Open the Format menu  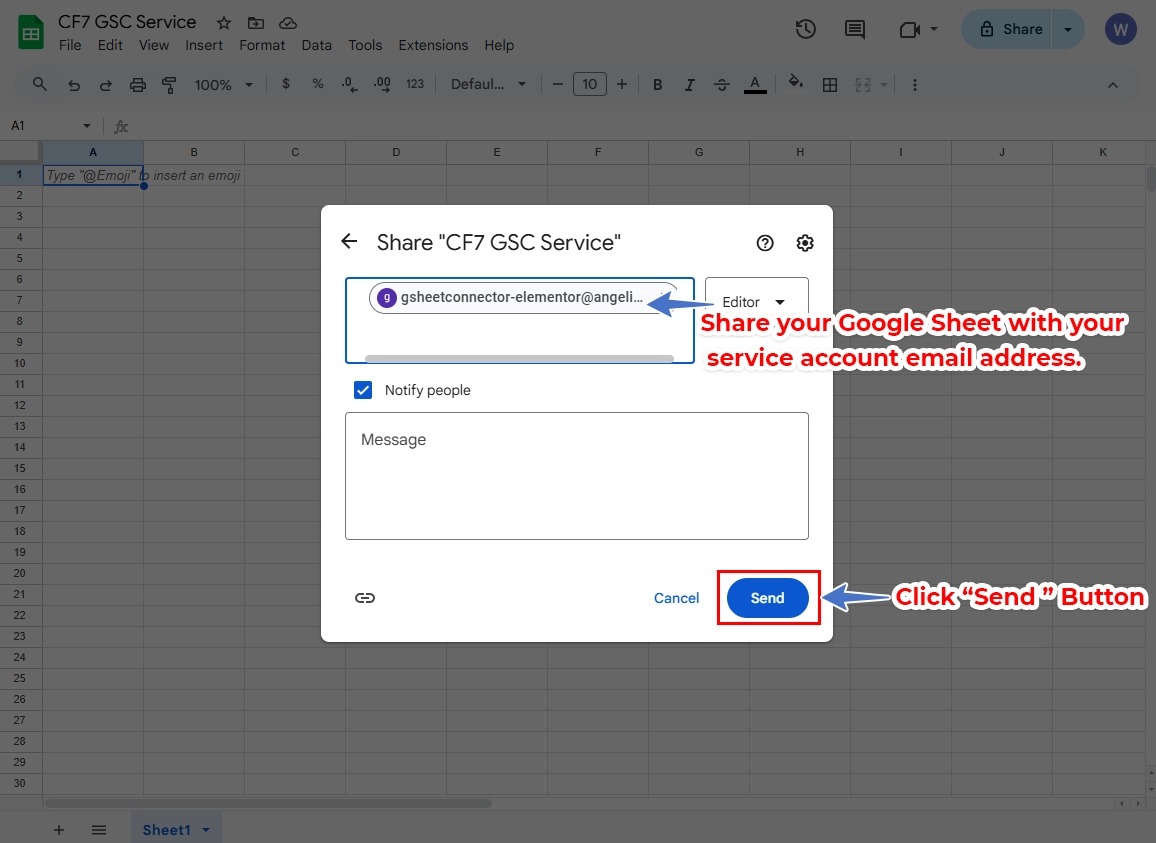click(262, 45)
